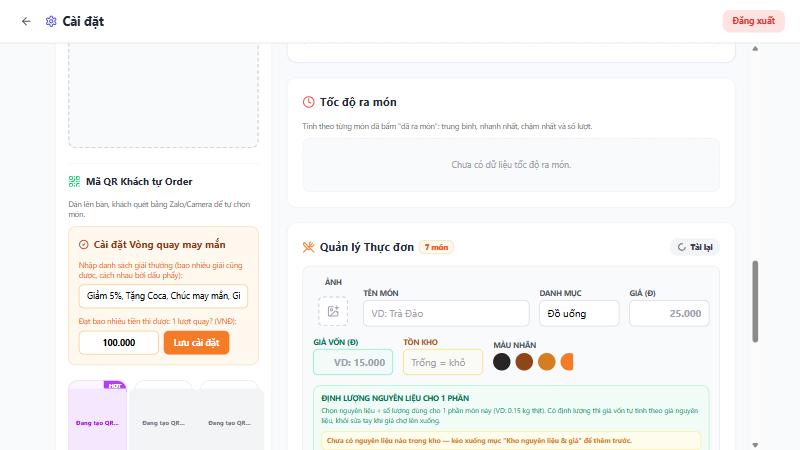800x450 pixels.
Task: Click the QR code icon by Mã QR Khách tự Order
Action: [74, 182]
